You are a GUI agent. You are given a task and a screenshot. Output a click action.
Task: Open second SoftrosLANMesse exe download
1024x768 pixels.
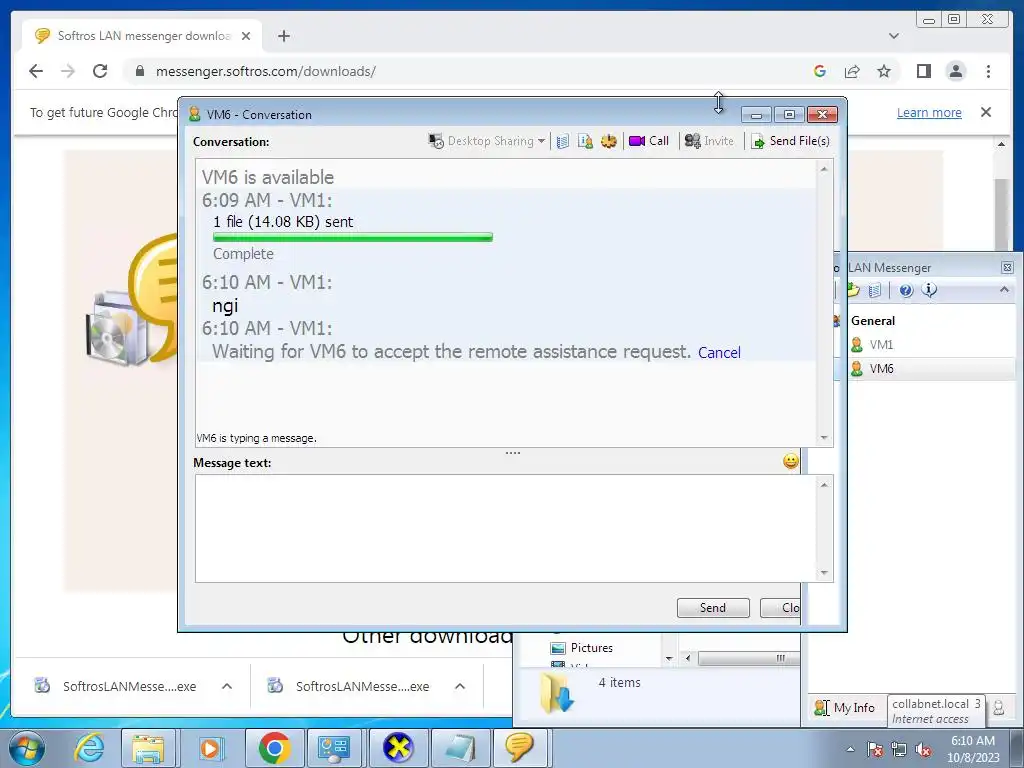point(349,686)
